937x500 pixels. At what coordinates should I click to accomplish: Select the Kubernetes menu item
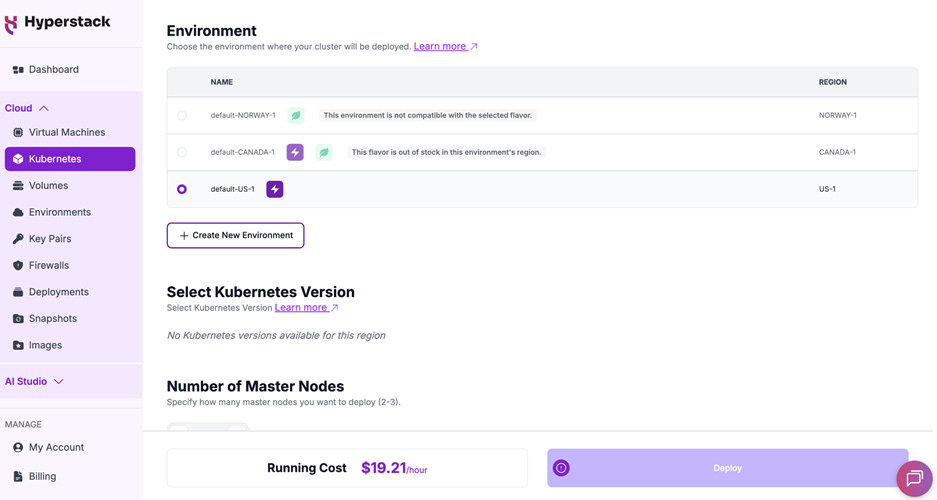[x=70, y=159]
